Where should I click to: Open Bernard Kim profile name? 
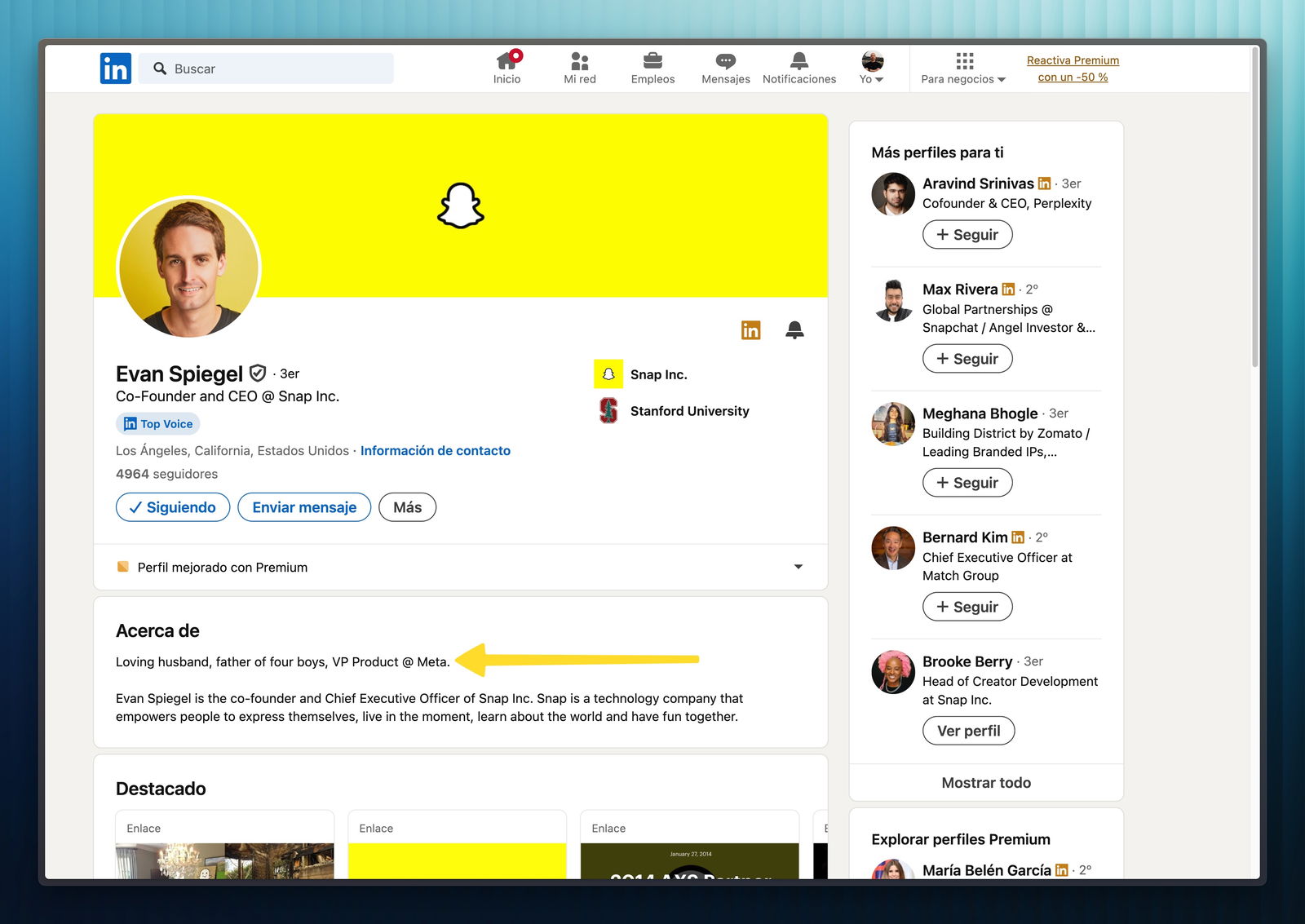click(x=965, y=537)
